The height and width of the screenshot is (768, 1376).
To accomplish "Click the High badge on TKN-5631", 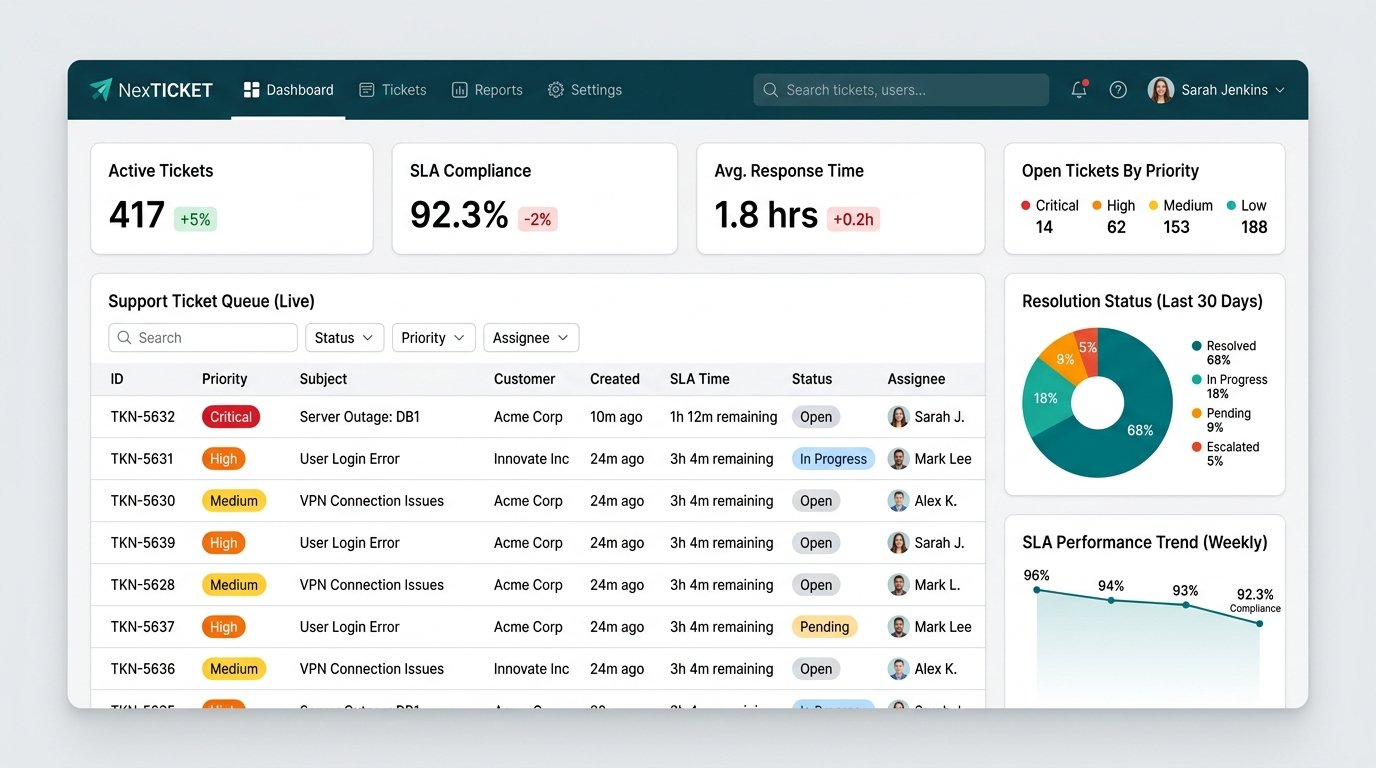I will [x=224, y=459].
